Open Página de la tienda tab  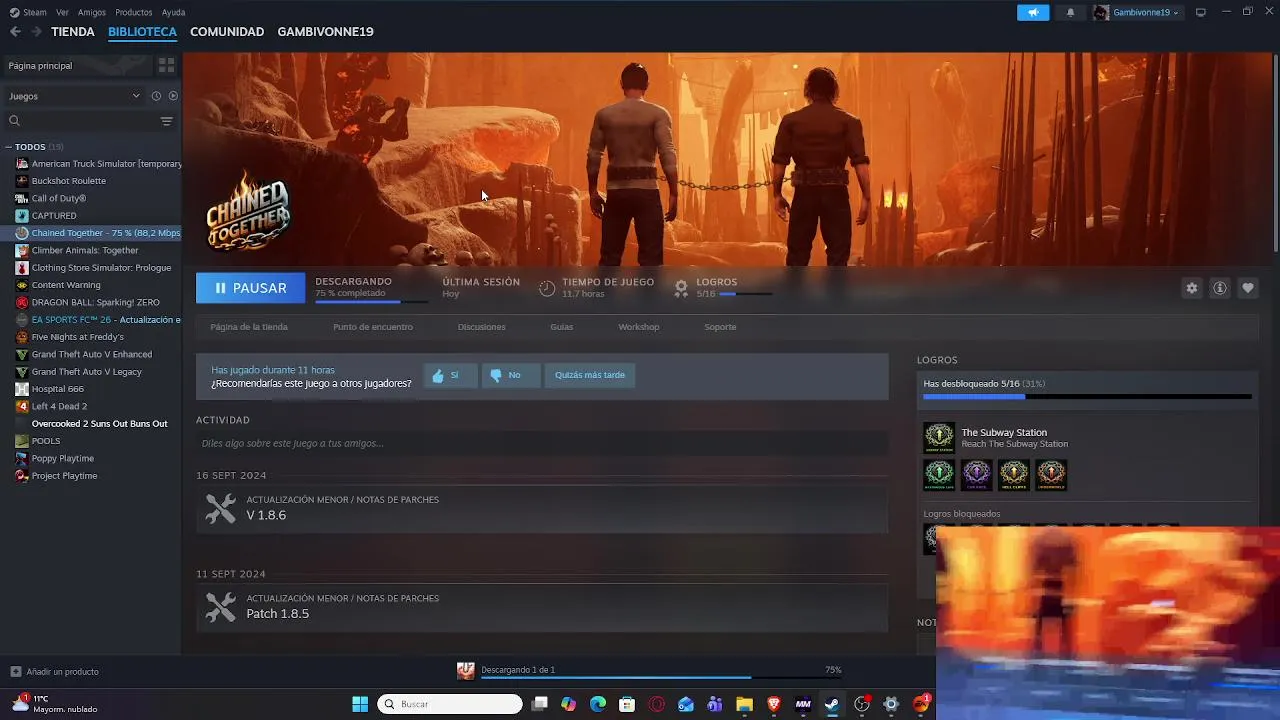pyautogui.click(x=249, y=327)
